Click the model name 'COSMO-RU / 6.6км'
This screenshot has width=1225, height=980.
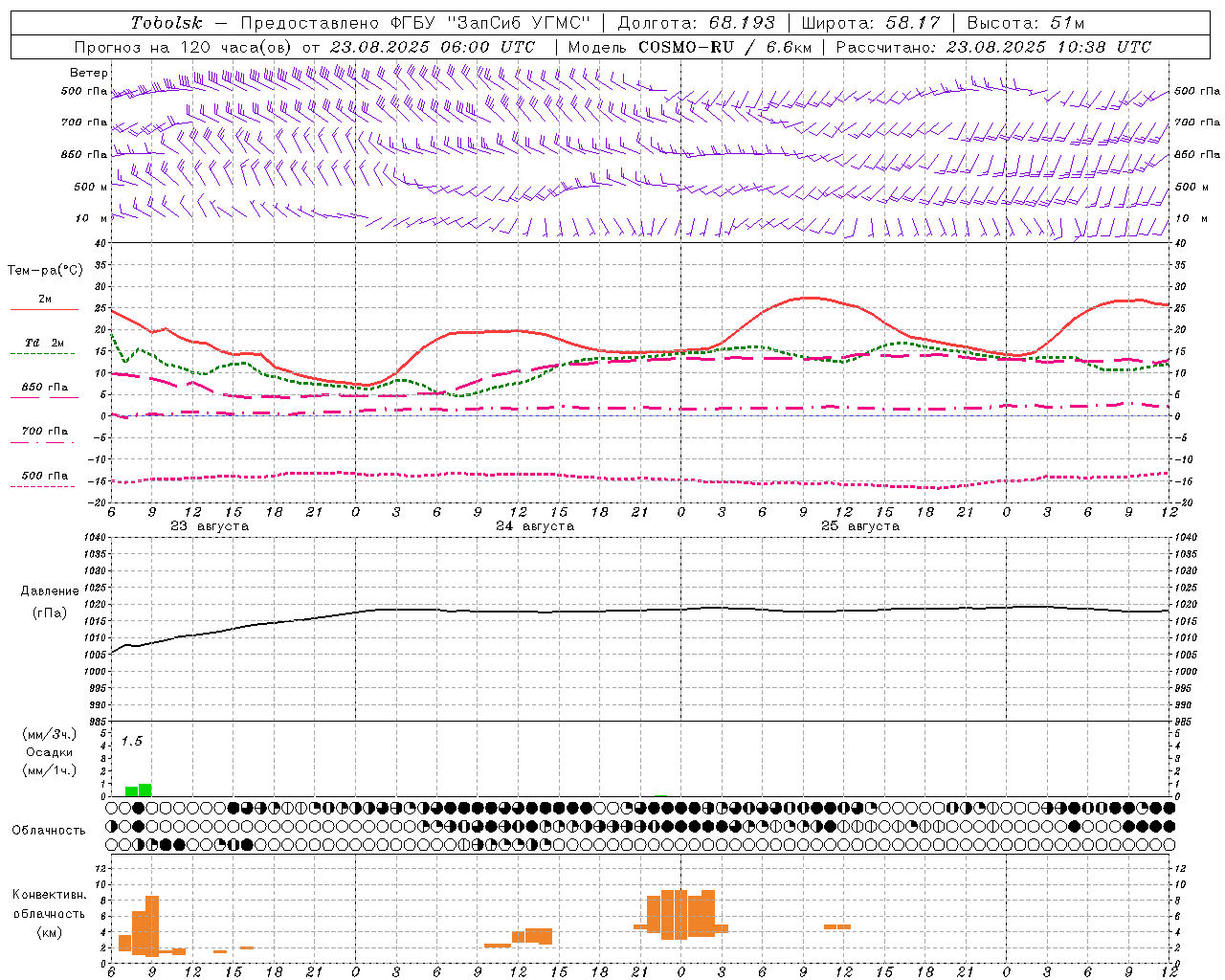point(724,47)
